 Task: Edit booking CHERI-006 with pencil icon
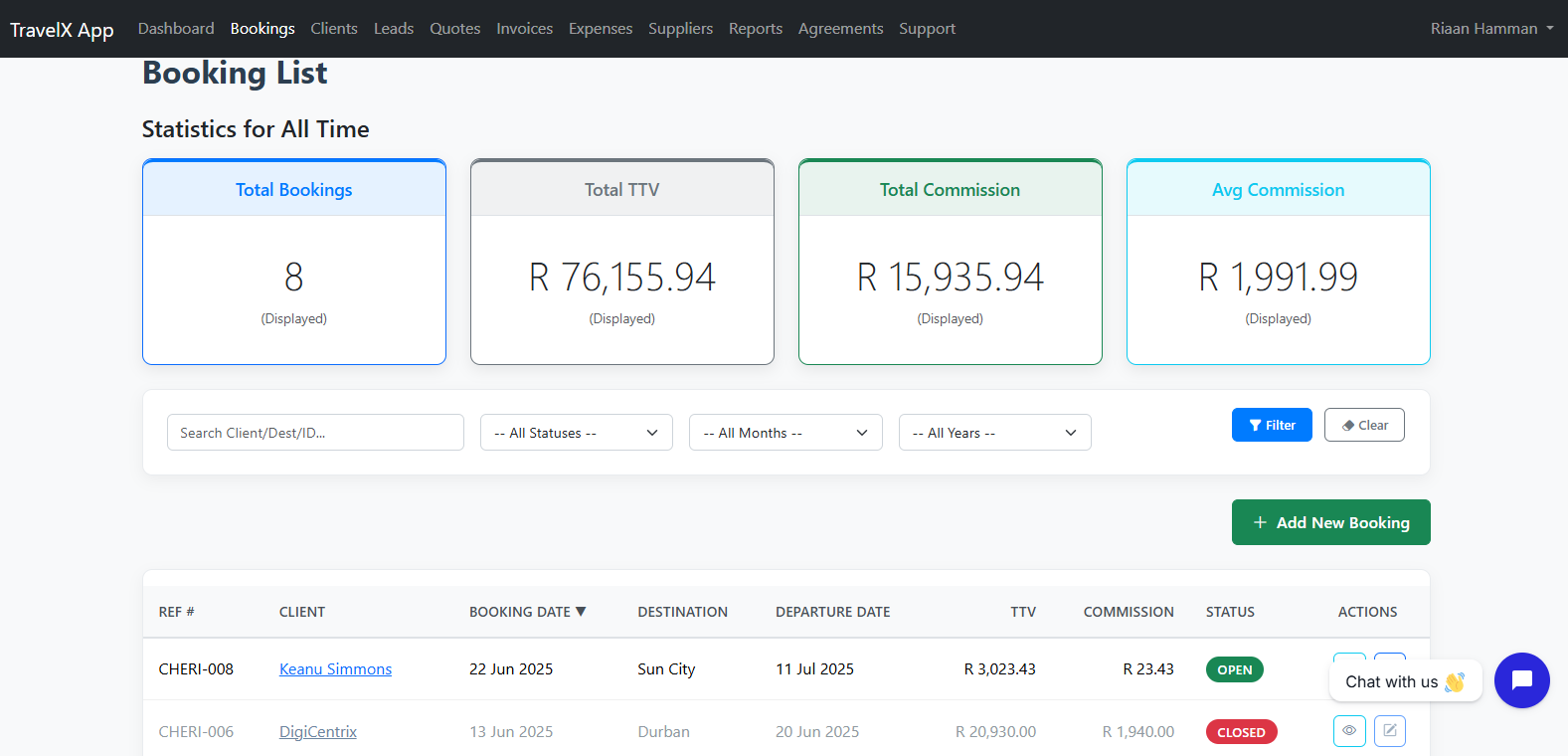click(1390, 731)
